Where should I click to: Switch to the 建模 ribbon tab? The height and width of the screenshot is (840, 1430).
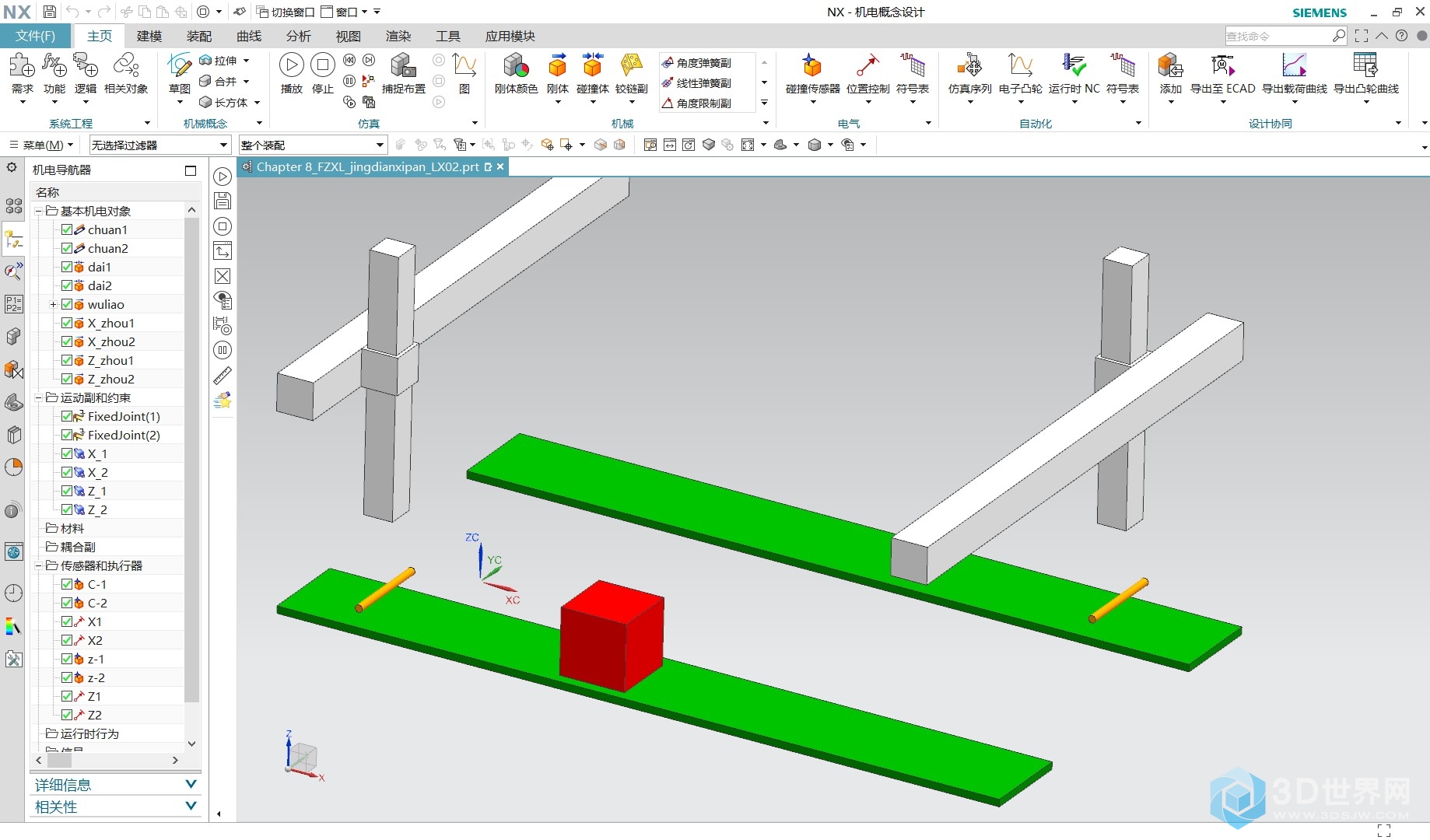click(x=149, y=36)
